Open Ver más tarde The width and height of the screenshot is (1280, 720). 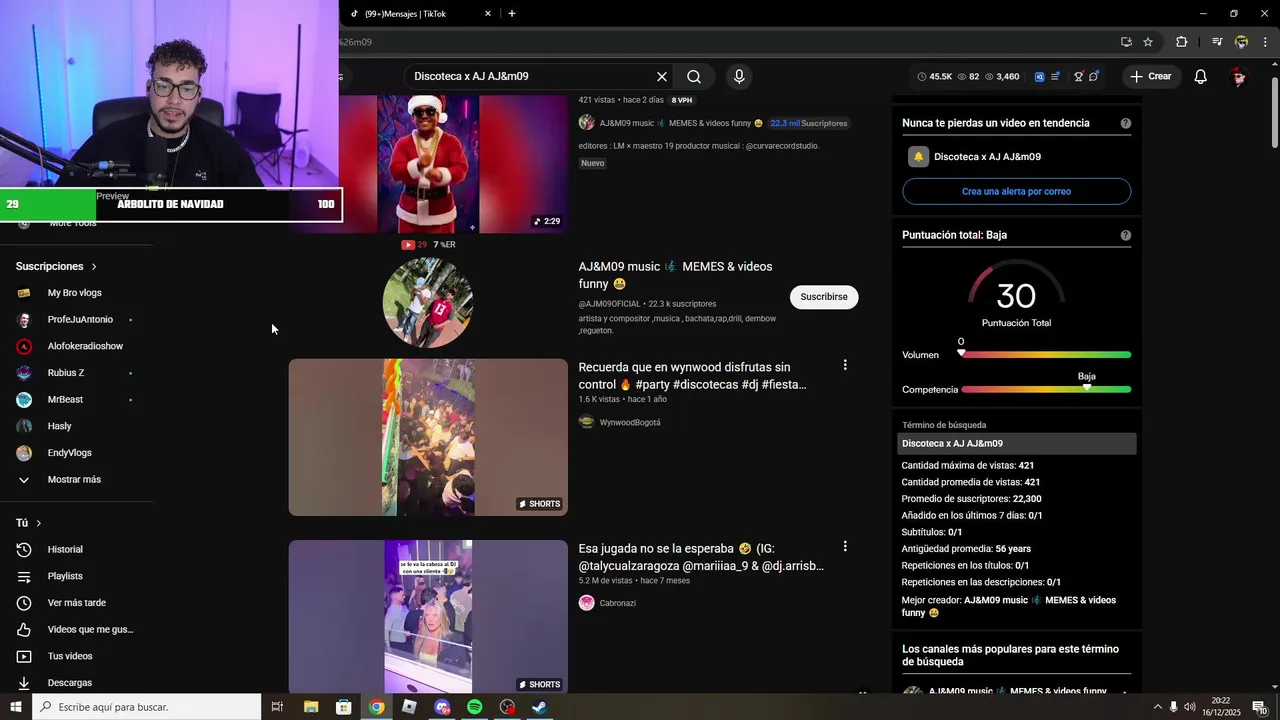[75, 603]
